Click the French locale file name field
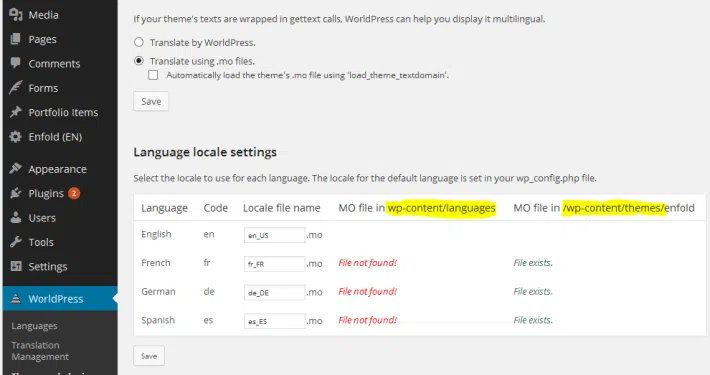Screen dimensions: 710x375 (x=274, y=264)
